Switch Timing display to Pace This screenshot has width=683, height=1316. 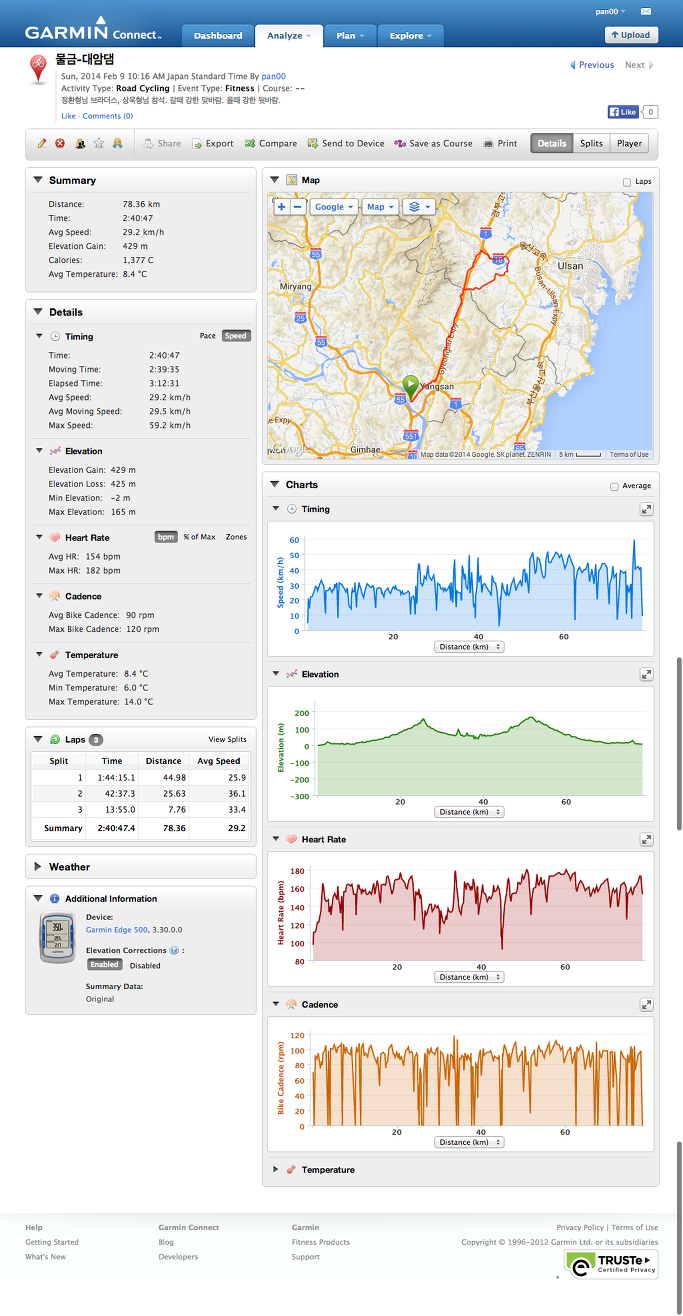[x=207, y=336]
